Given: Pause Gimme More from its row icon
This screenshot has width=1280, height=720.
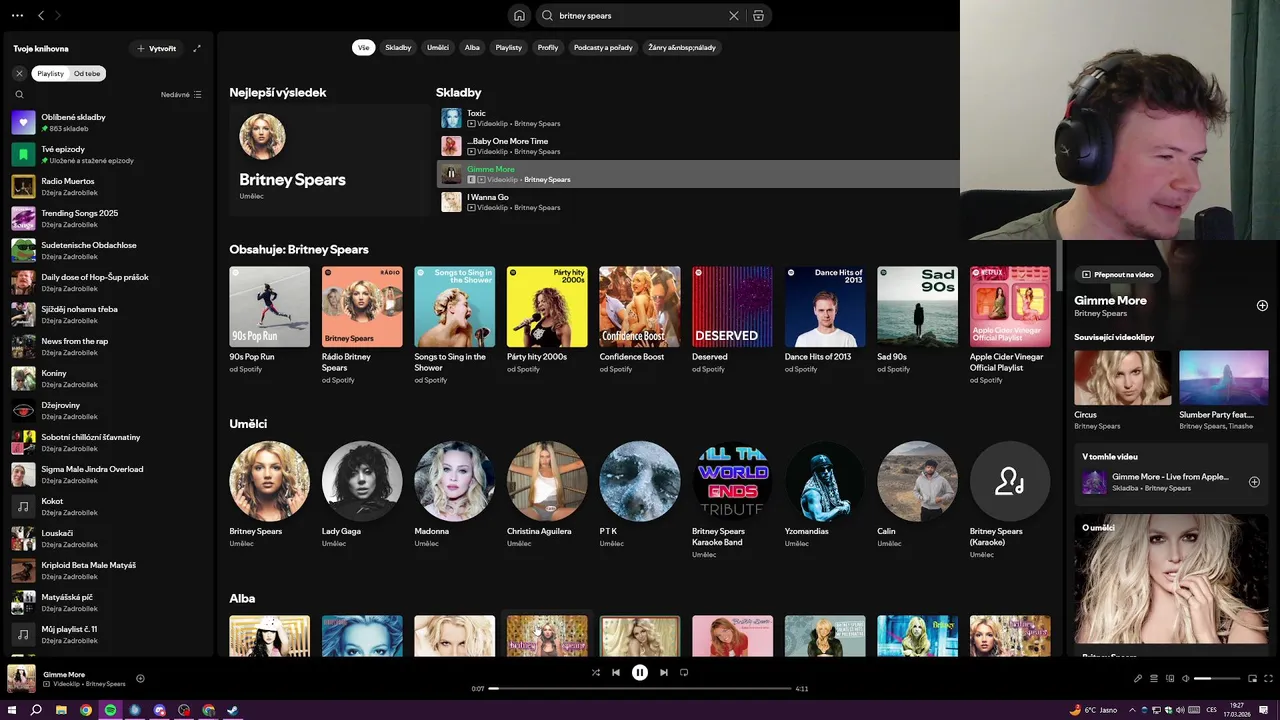Looking at the screenshot, I should pos(451,174).
